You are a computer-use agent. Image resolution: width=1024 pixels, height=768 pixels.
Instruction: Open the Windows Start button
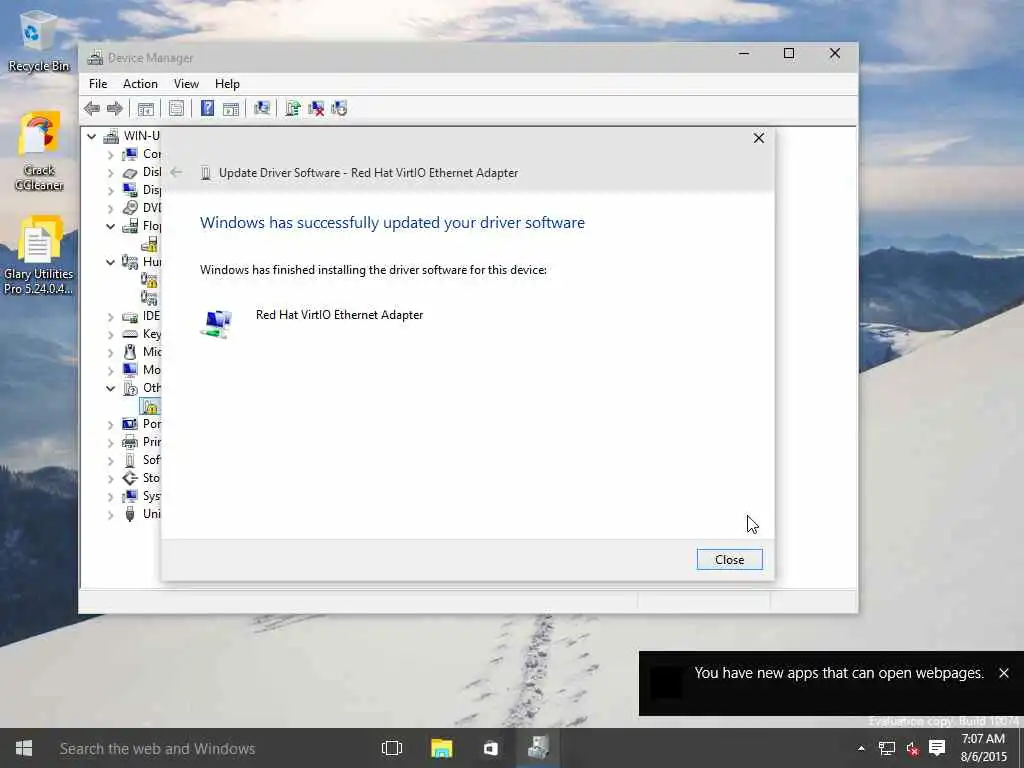pyautogui.click(x=24, y=748)
